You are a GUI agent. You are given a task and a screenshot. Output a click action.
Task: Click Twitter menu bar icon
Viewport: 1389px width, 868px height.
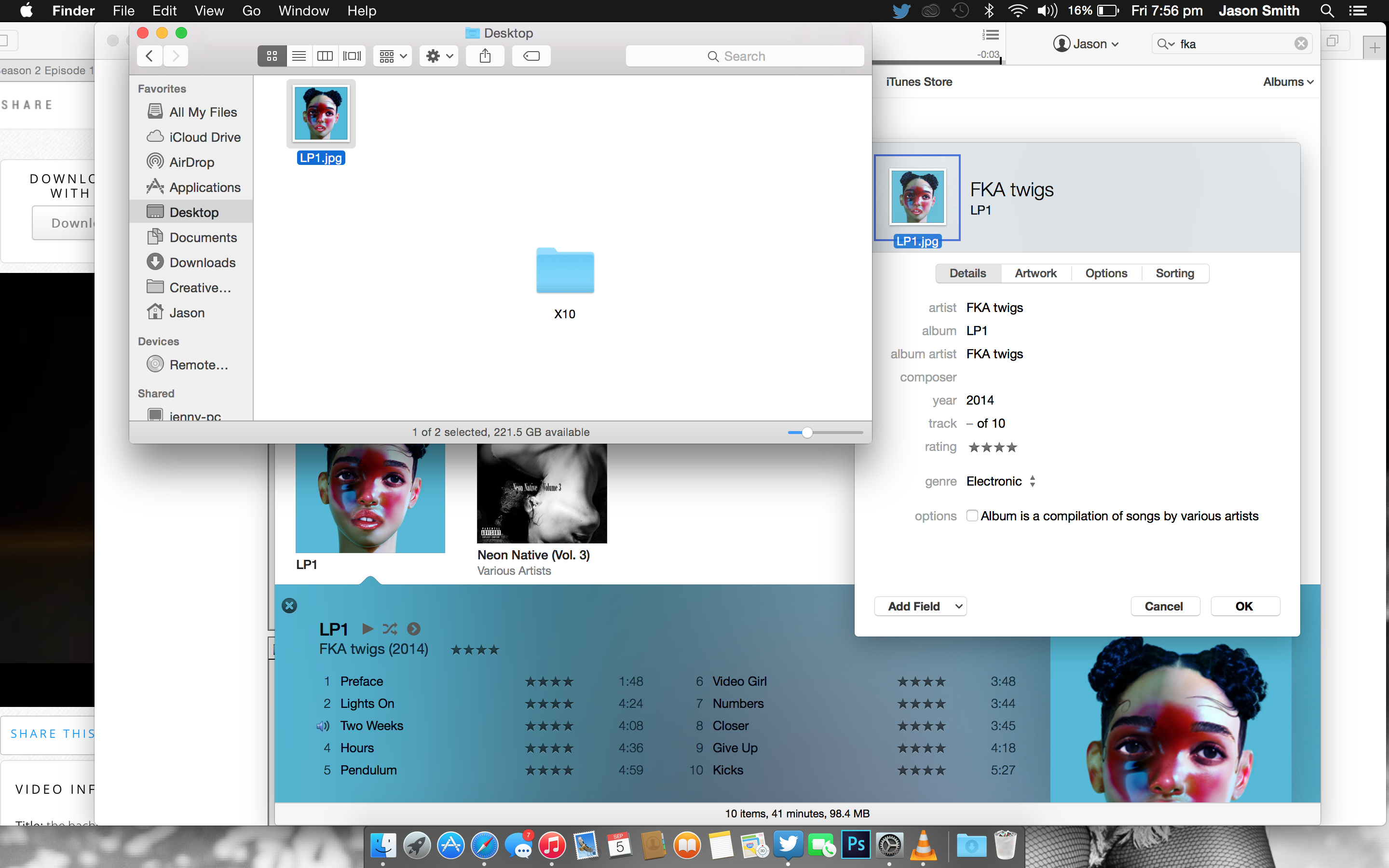[x=901, y=11]
